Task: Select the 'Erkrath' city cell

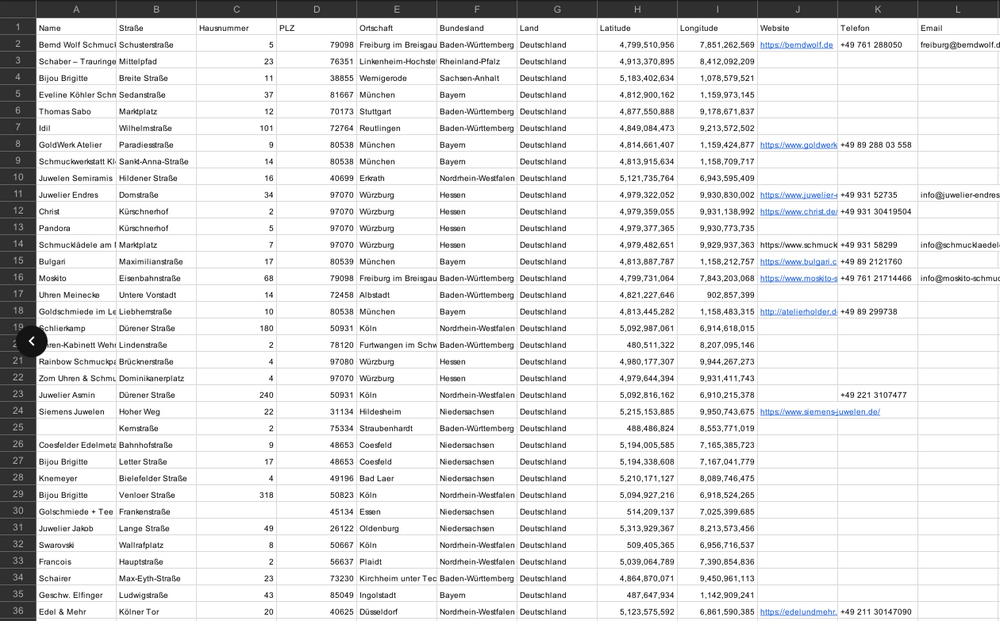Action: (x=397, y=178)
